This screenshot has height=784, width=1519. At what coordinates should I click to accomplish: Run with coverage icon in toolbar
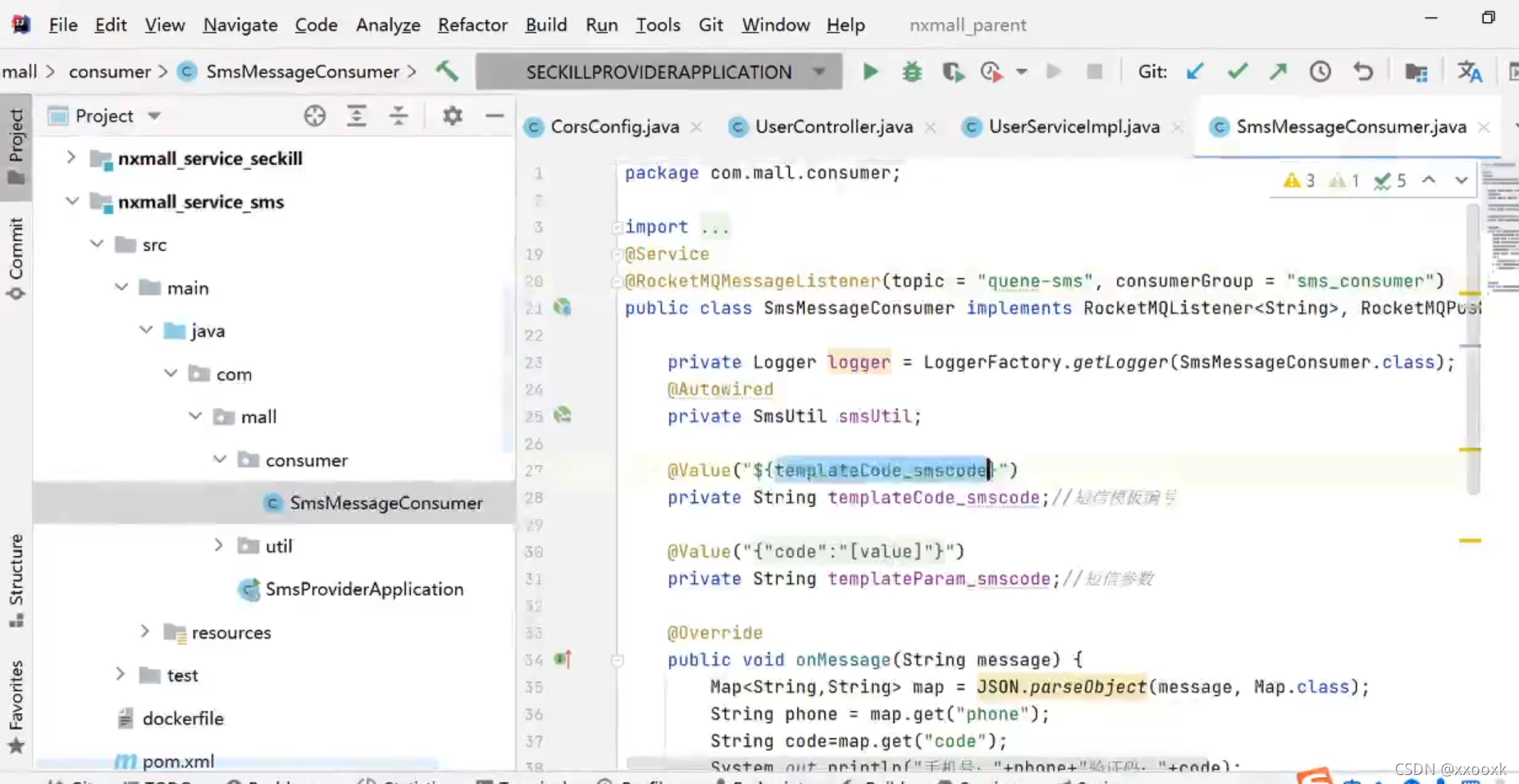(952, 72)
